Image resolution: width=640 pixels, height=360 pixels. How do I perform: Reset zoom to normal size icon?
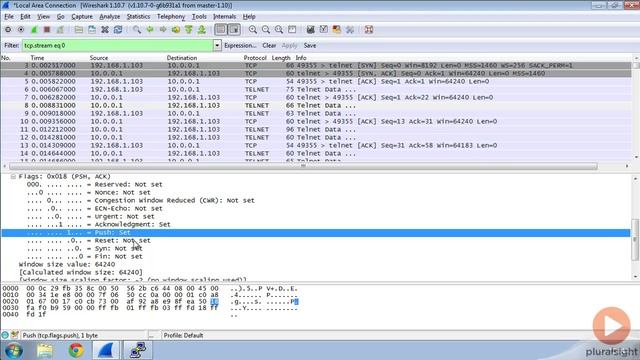coord(279,29)
